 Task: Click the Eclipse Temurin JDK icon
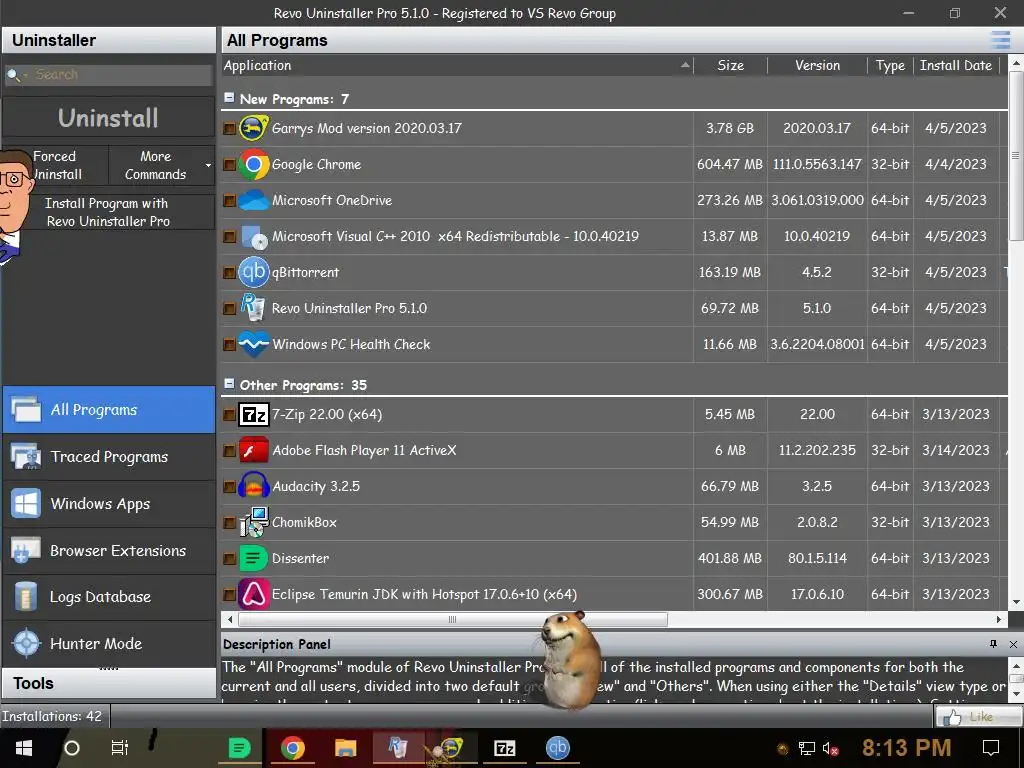(253, 594)
